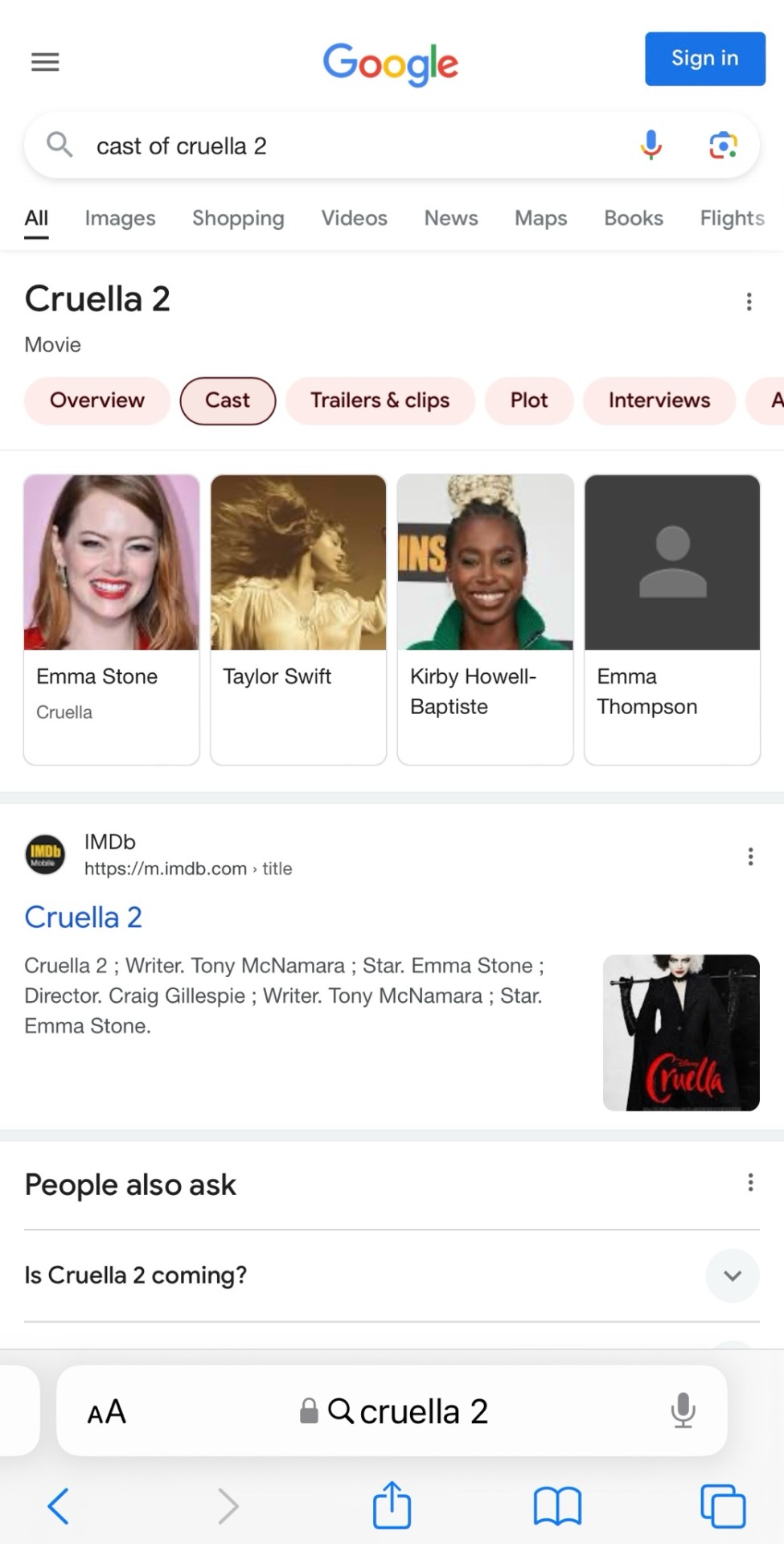This screenshot has width=784, height=1544.
Task: Select Trailers & clips chip
Action: click(380, 400)
